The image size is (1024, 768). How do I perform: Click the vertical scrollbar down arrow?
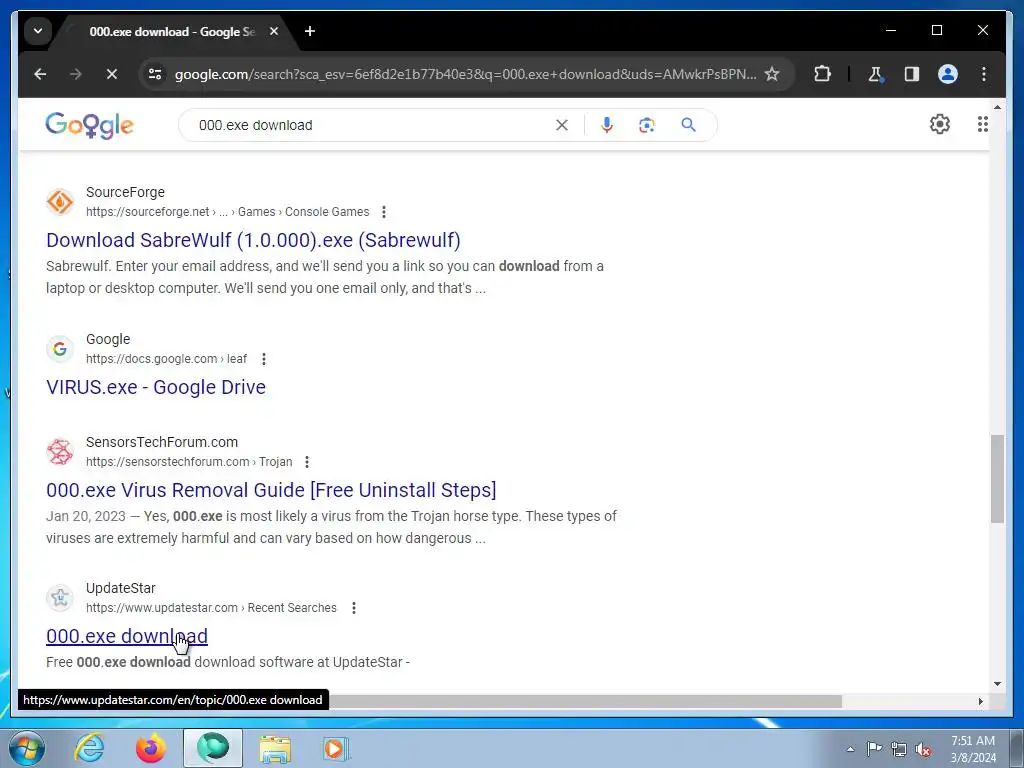click(997, 684)
